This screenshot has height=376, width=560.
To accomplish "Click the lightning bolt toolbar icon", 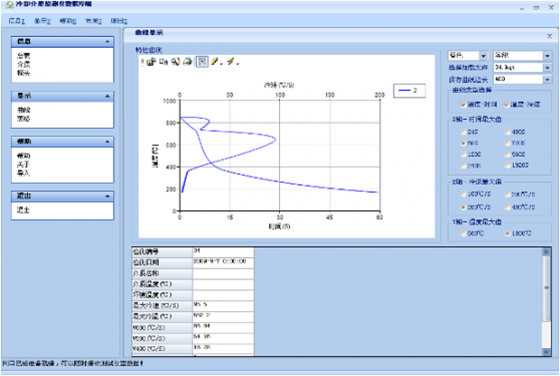I will 231,62.
